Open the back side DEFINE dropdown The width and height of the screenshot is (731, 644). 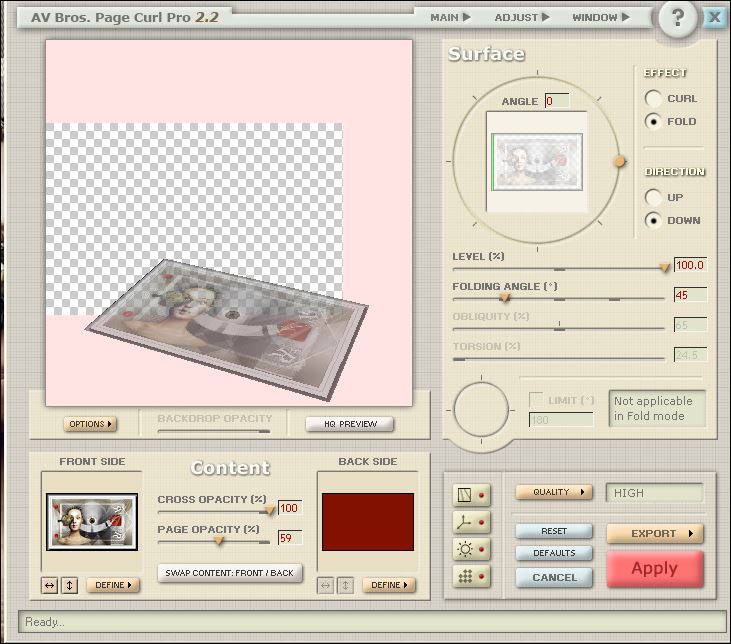tap(389, 585)
